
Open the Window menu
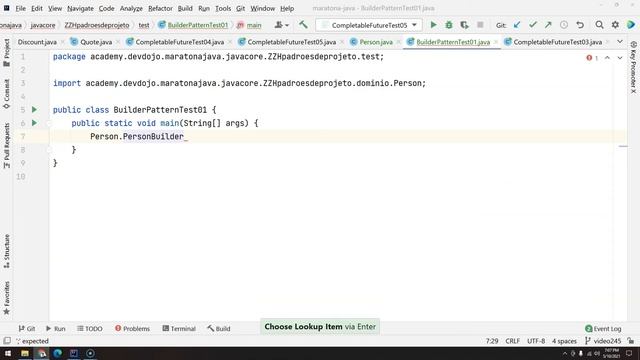click(262, 8)
